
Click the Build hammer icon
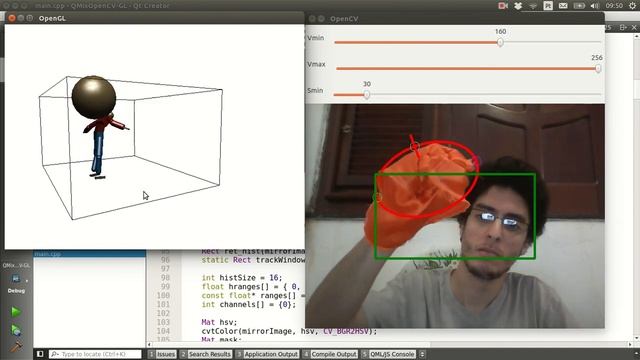[x=16, y=347]
